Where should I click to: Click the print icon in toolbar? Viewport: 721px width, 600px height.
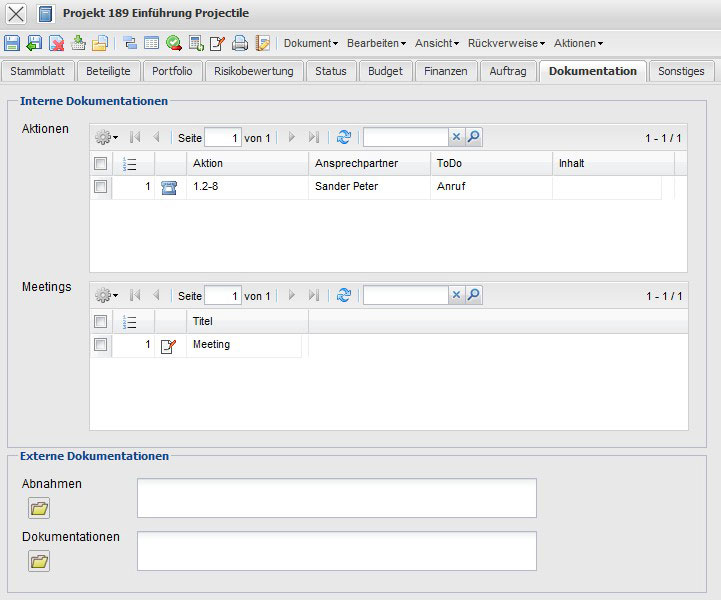240,43
